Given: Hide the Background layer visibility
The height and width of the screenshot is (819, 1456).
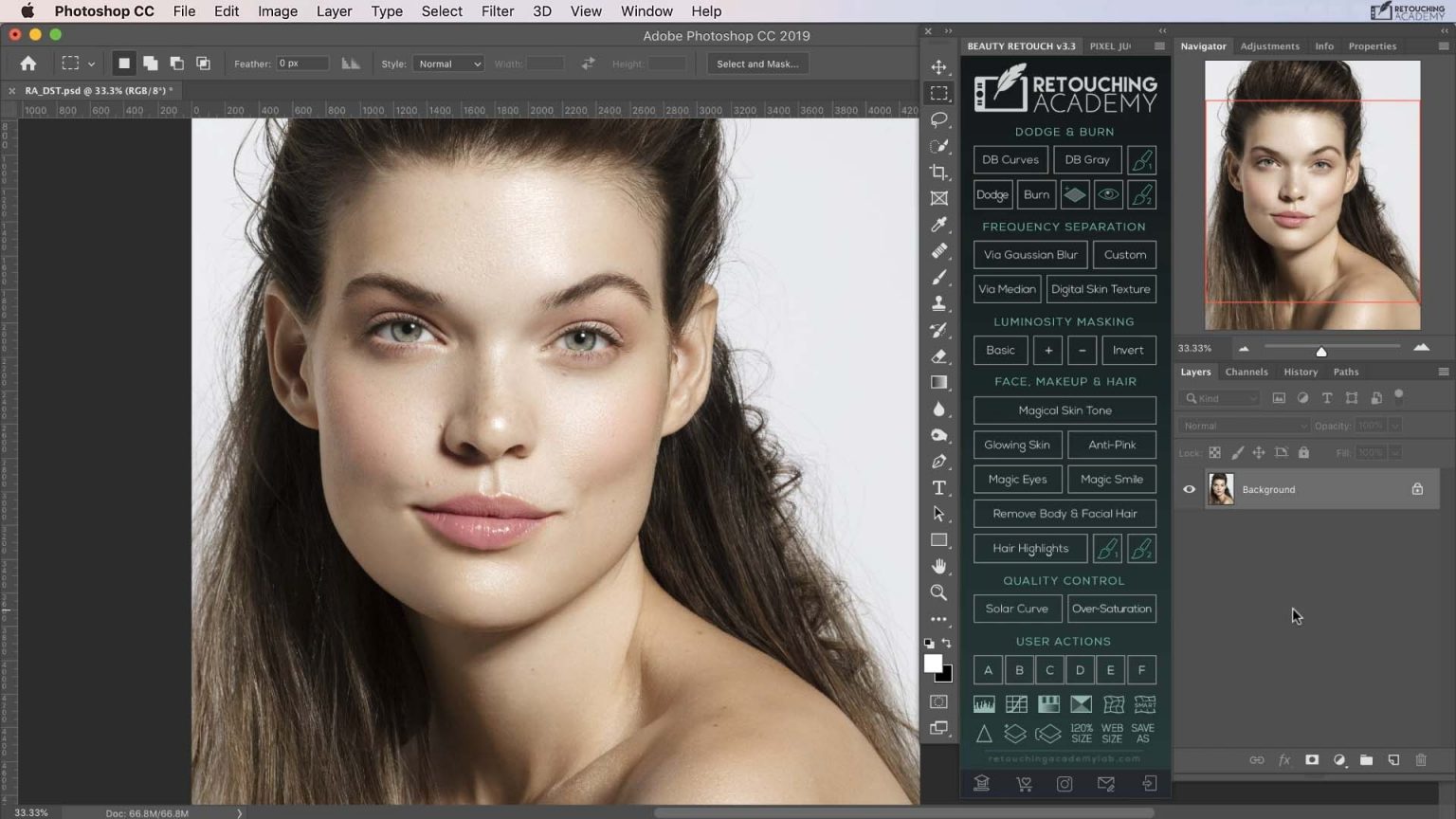Looking at the screenshot, I should coord(1189,489).
